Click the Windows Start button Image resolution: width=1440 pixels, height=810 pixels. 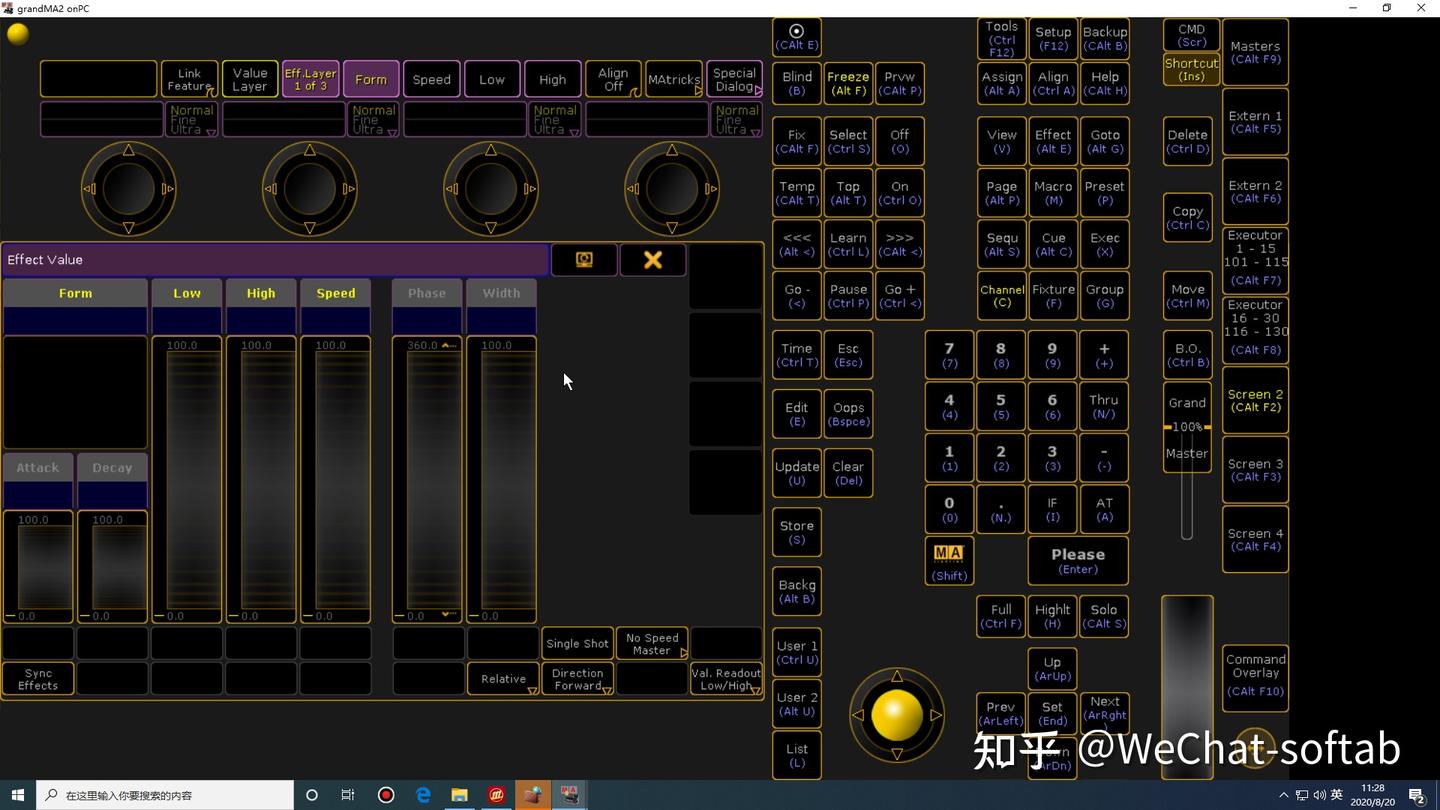[x=18, y=795]
